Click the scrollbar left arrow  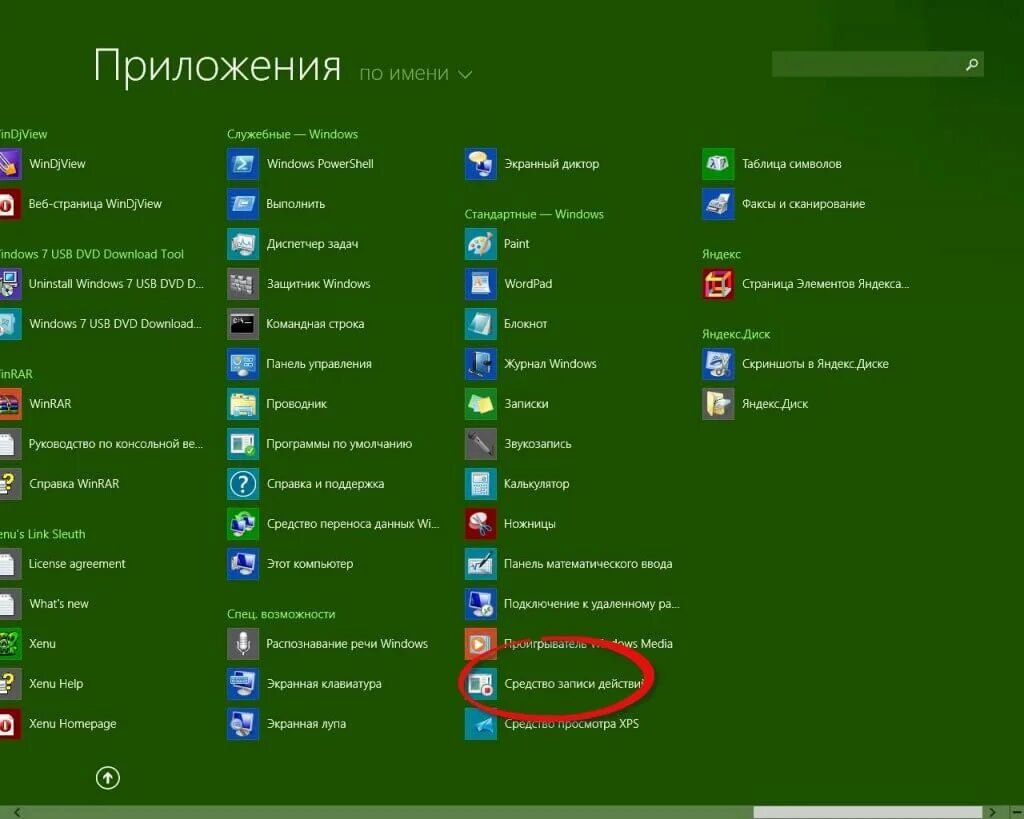point(17,812)
